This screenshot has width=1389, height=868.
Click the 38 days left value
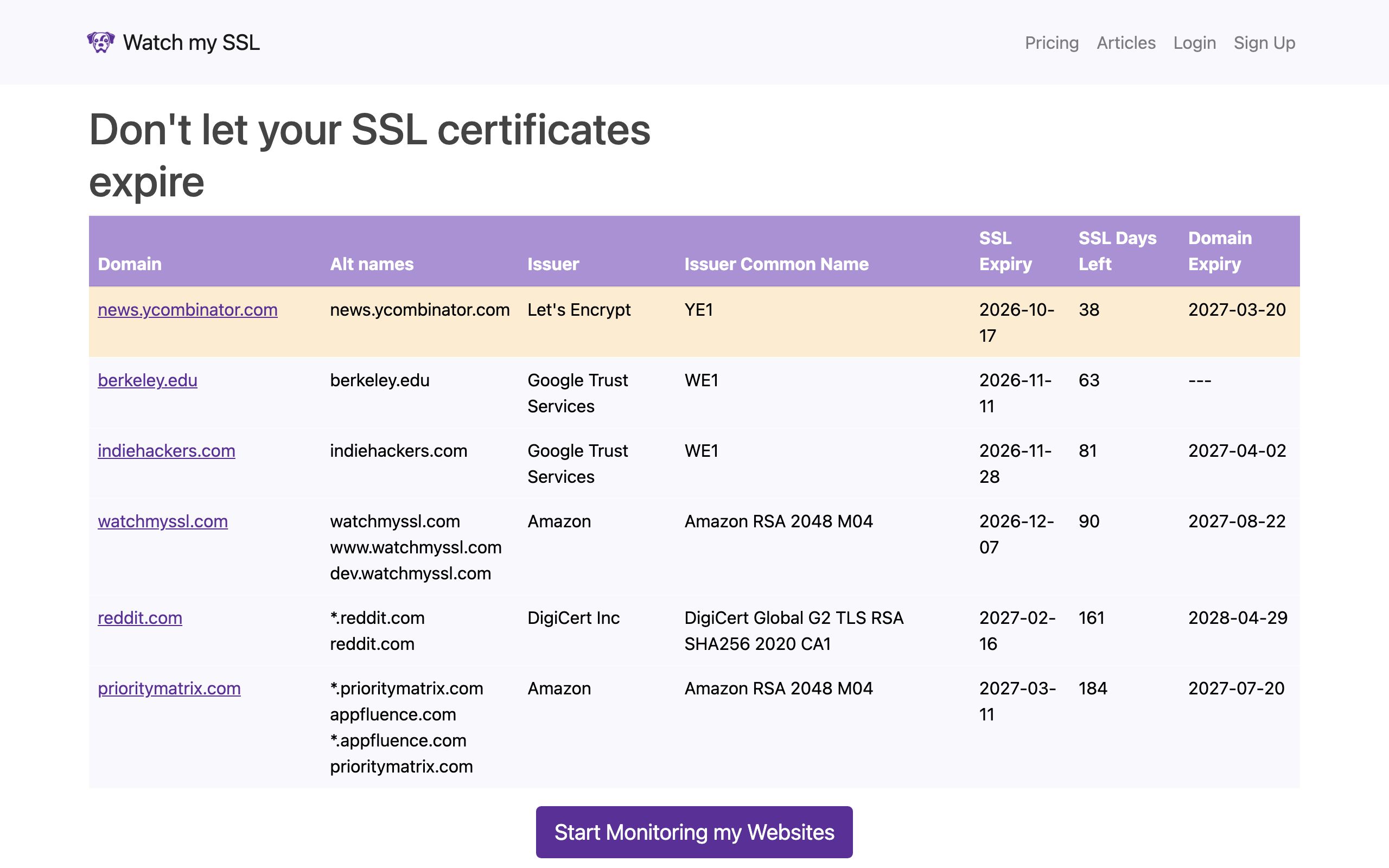1089,309
